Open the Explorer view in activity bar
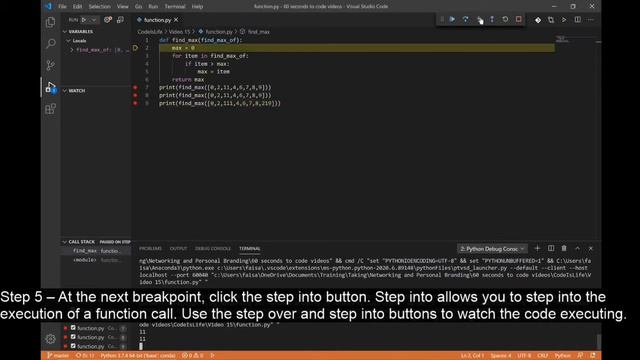Screen dimensions: 640x360 [x=51, y=22]
